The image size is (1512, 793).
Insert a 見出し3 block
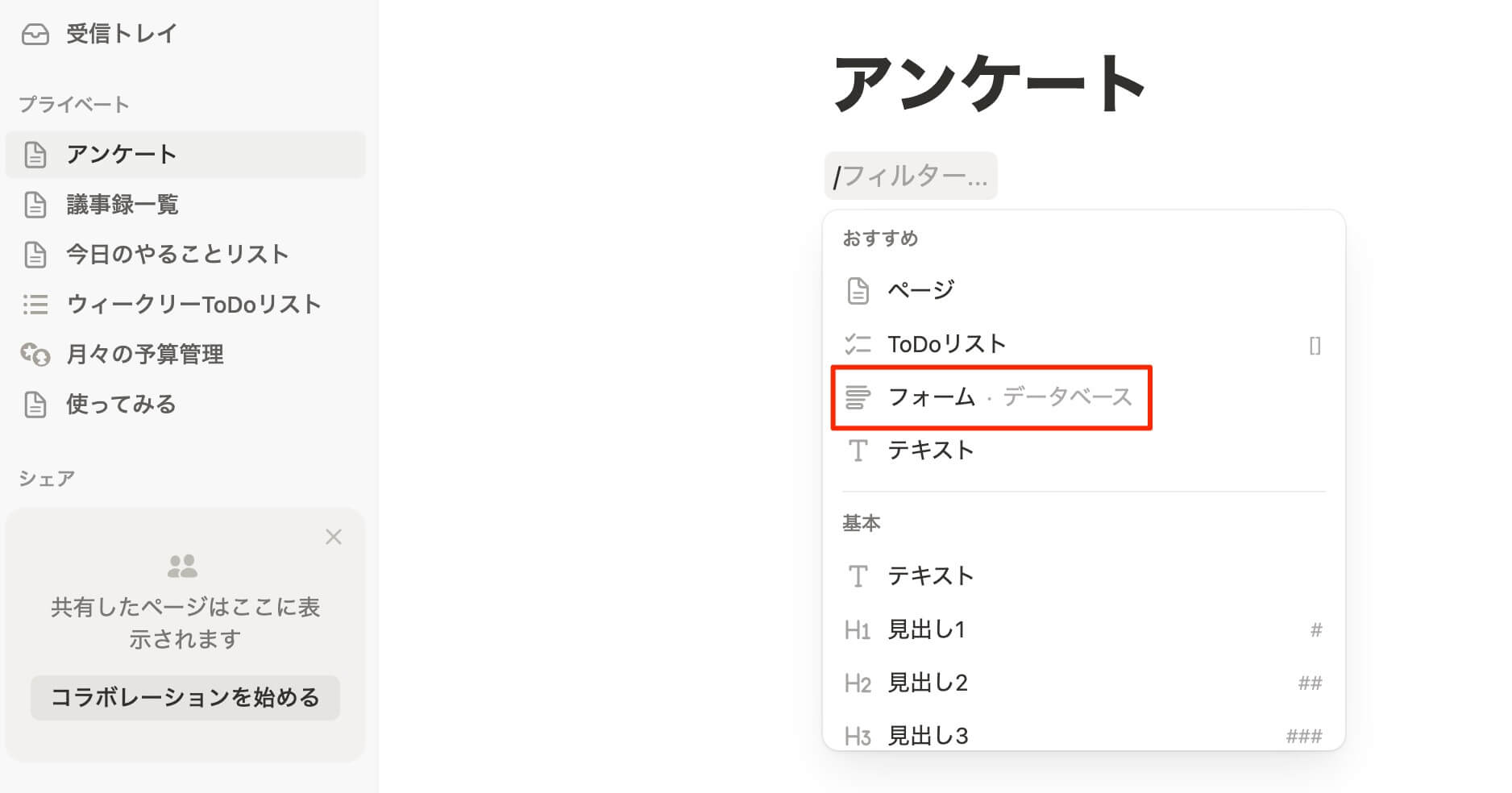click(927, 735)
